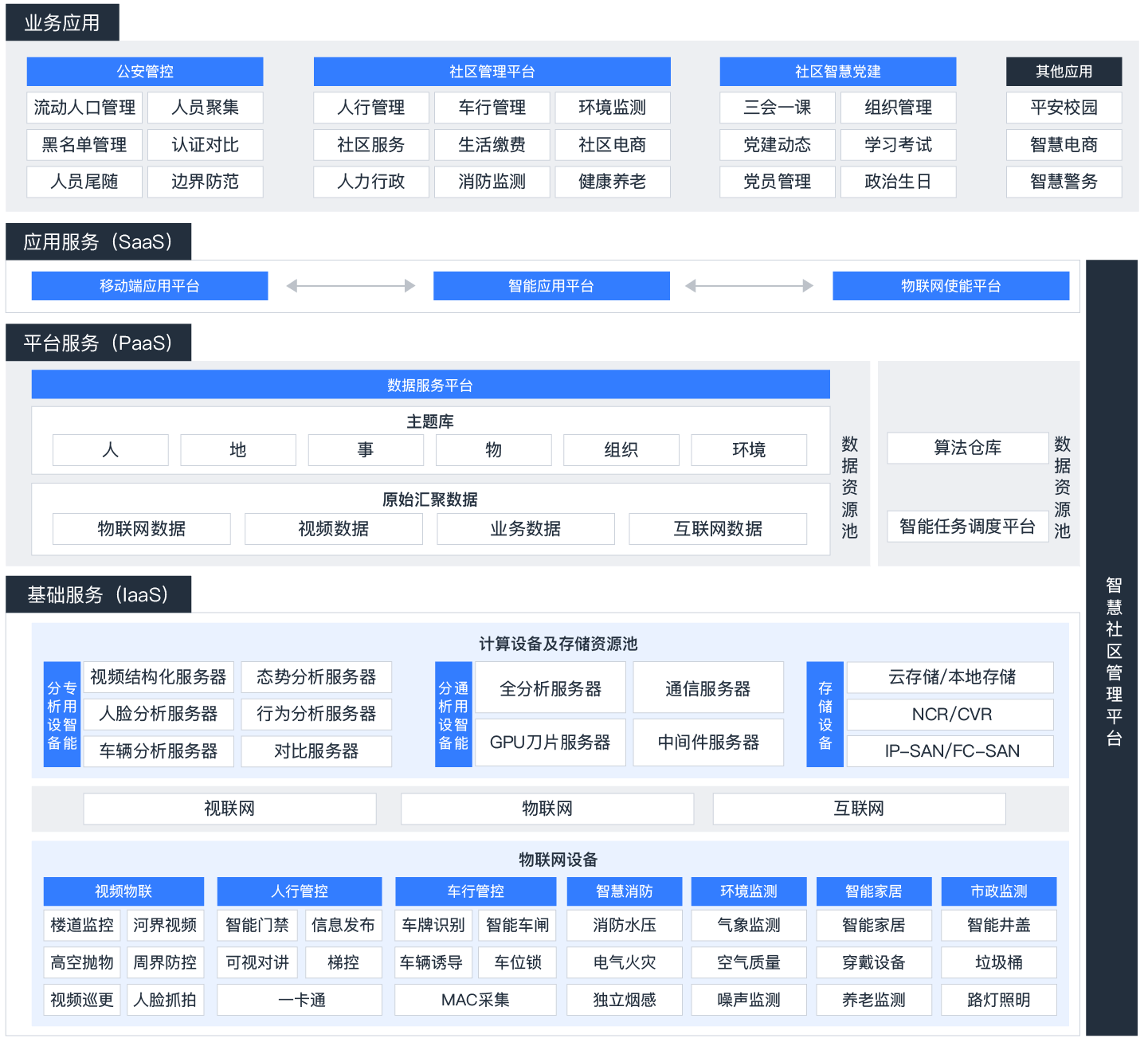Click the 认证对比 box
The width and height of the screenshot is (1148, 1042).
(206, 145)
